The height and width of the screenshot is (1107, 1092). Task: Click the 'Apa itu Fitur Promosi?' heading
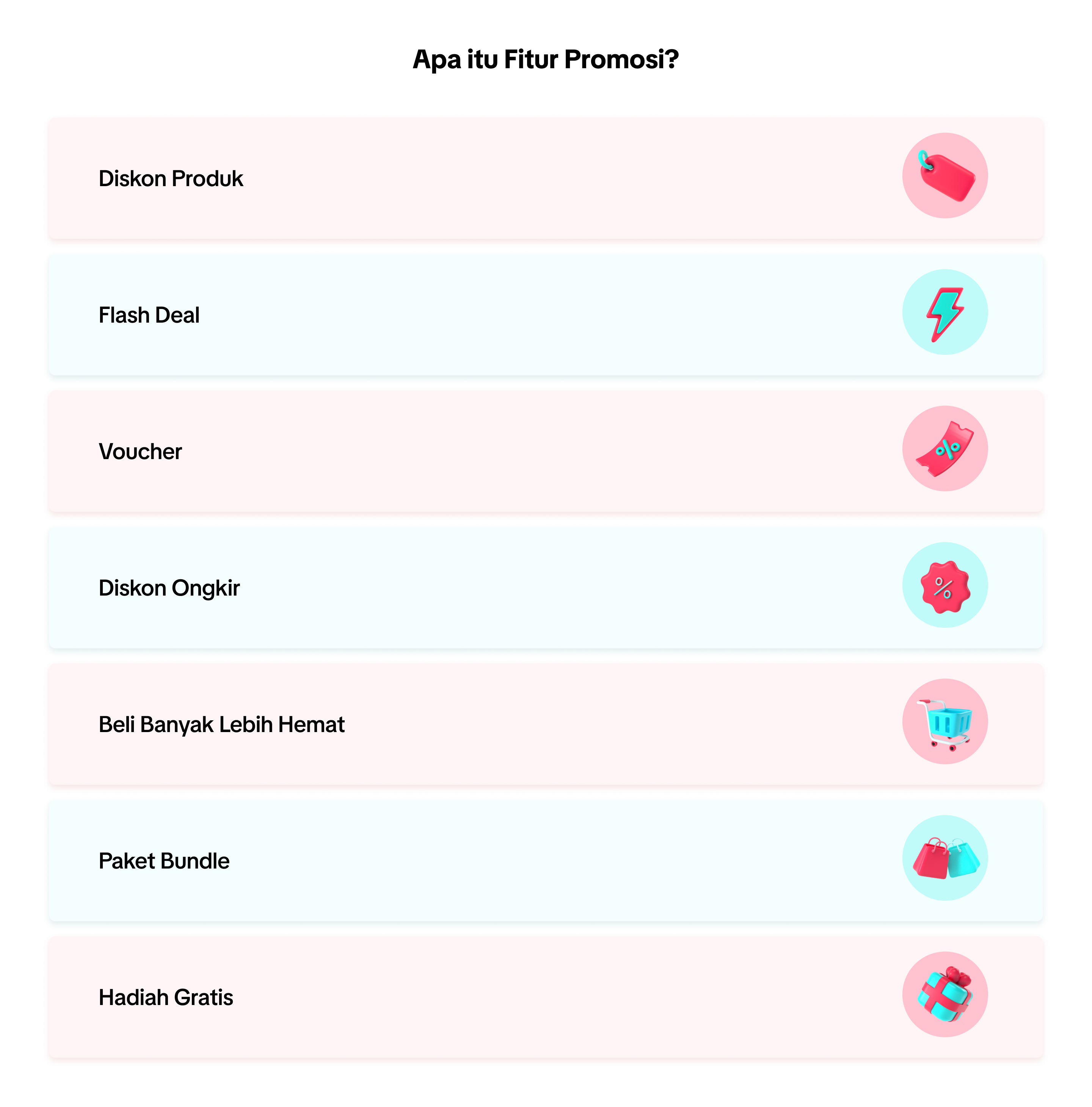(545, 60)
